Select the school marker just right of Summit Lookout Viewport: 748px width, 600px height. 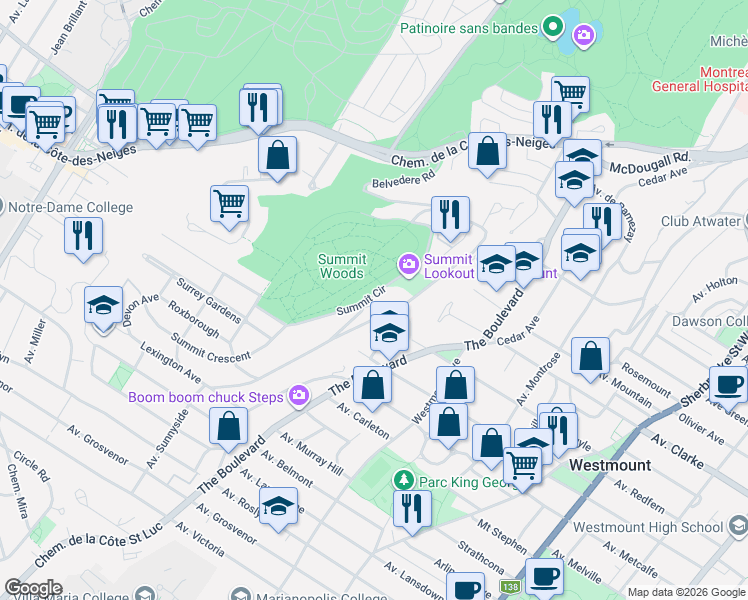click(496, 264)
